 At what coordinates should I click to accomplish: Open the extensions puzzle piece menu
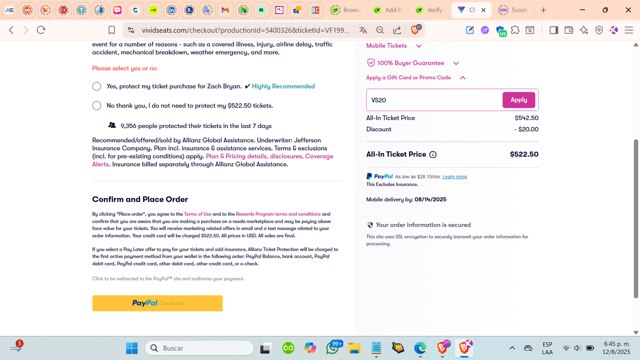(x=515, y=30)
